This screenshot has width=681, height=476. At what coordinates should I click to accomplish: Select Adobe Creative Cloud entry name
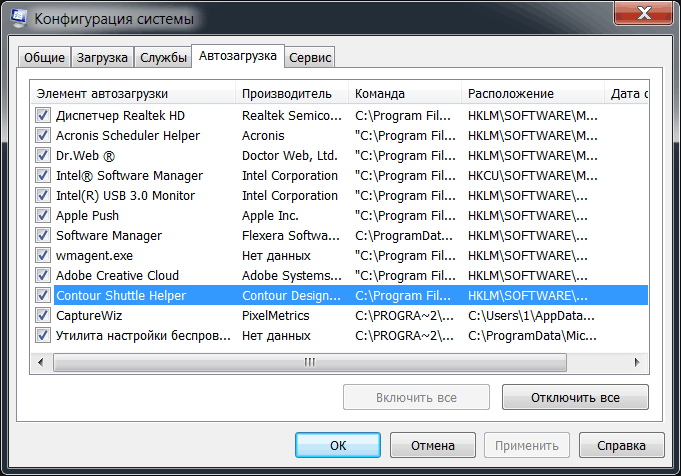(x=117, y=275)
